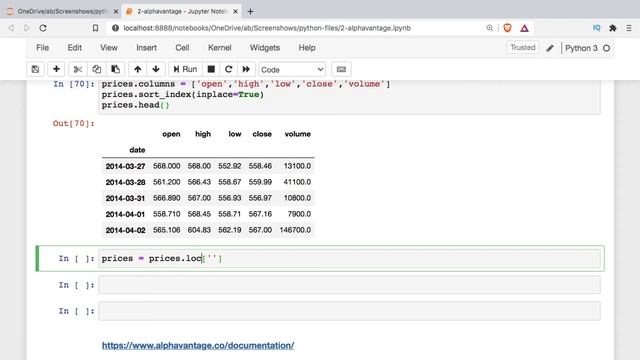Image resolution: width=640 pixels, height=360 pixels.
Task: Restart the kernel with the circular arrow icon
Action: pos(229,69)
